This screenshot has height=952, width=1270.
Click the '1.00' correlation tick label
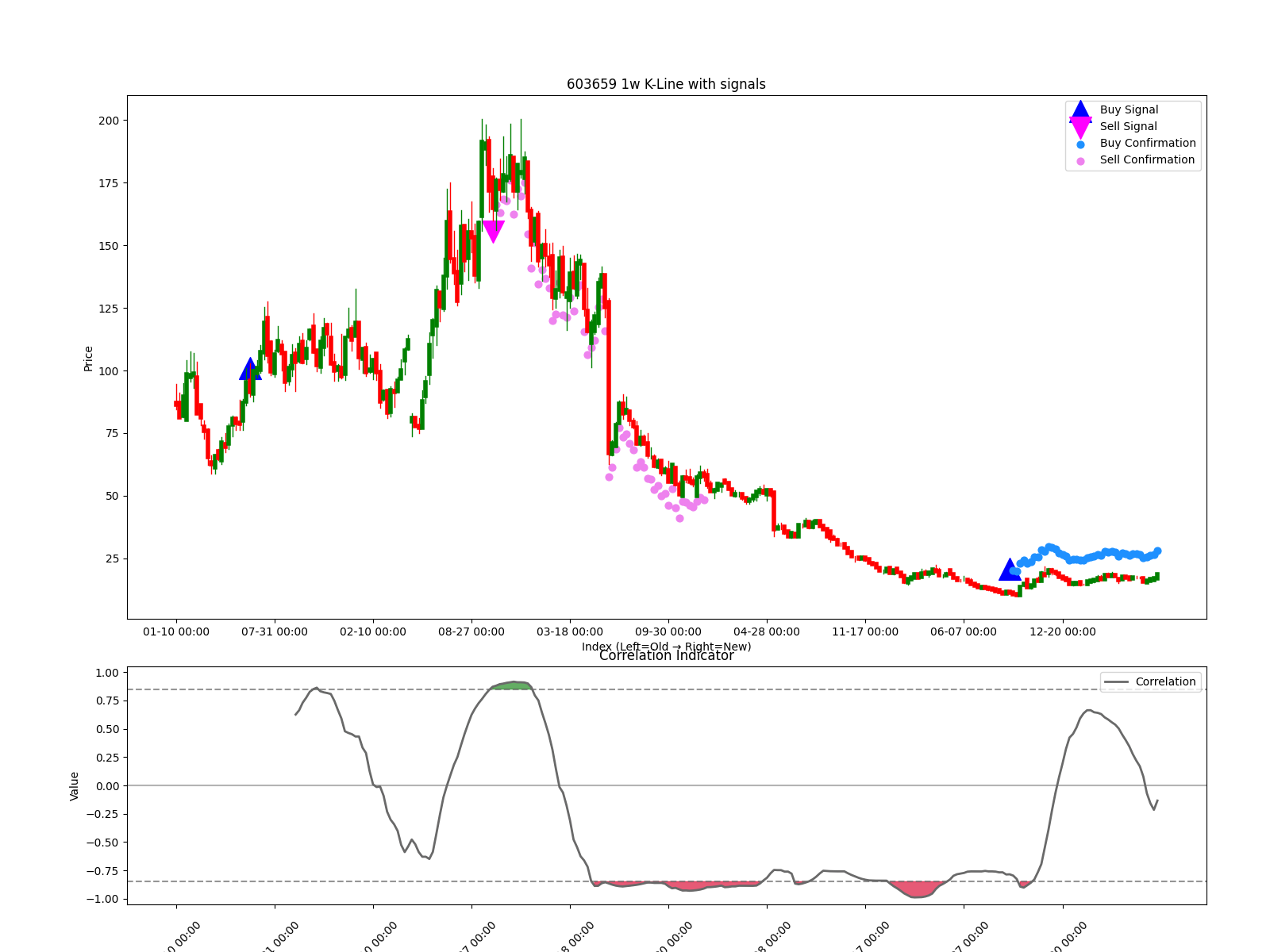coord(106,673)
